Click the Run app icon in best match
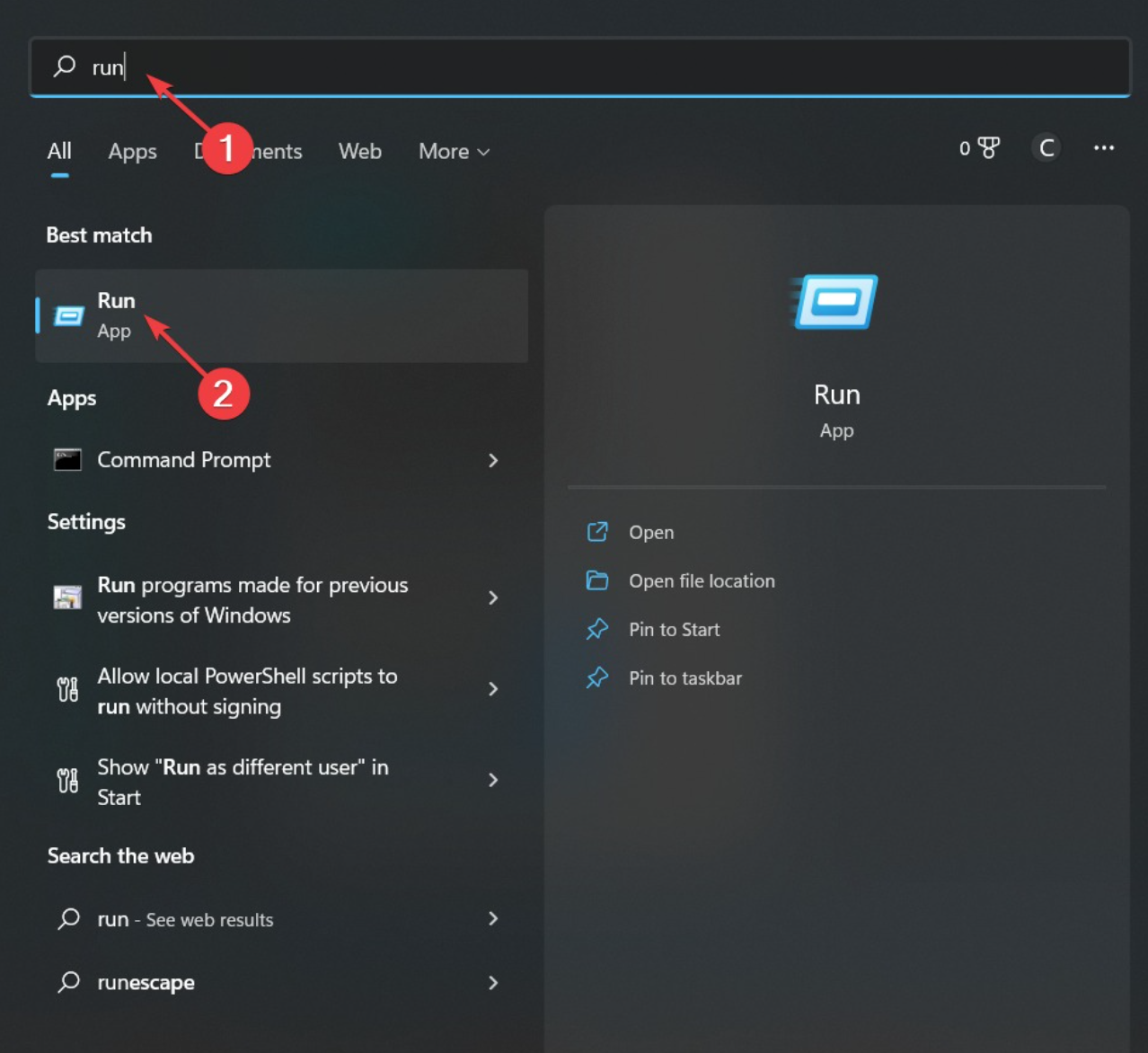 coord(68,316)
